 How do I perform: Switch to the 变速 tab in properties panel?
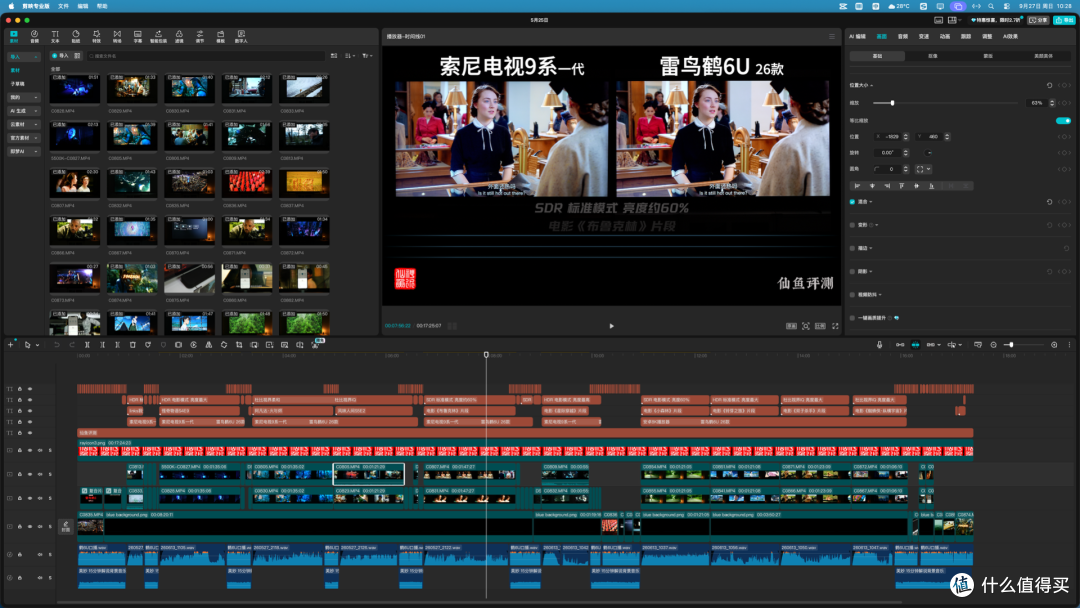[x=924, y=36]
